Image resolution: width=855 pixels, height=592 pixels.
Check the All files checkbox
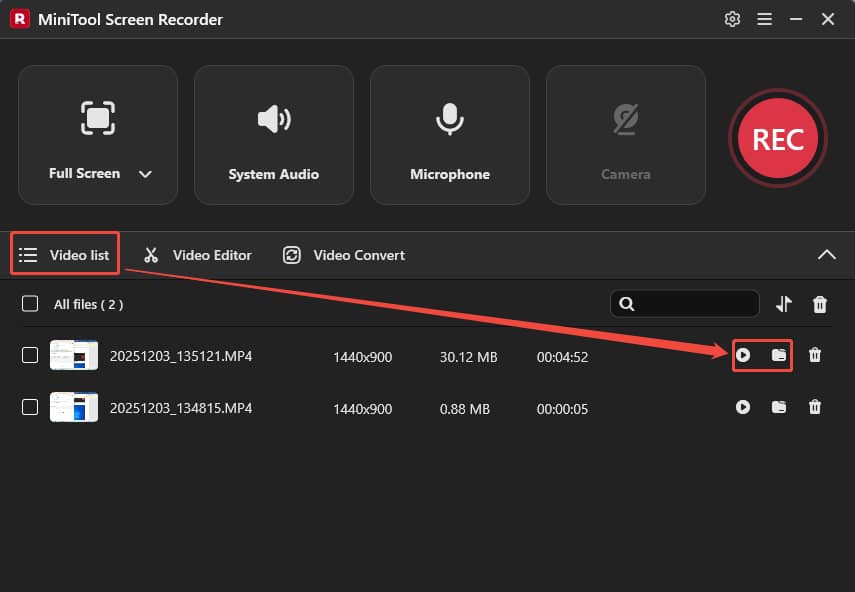[28, 303]
